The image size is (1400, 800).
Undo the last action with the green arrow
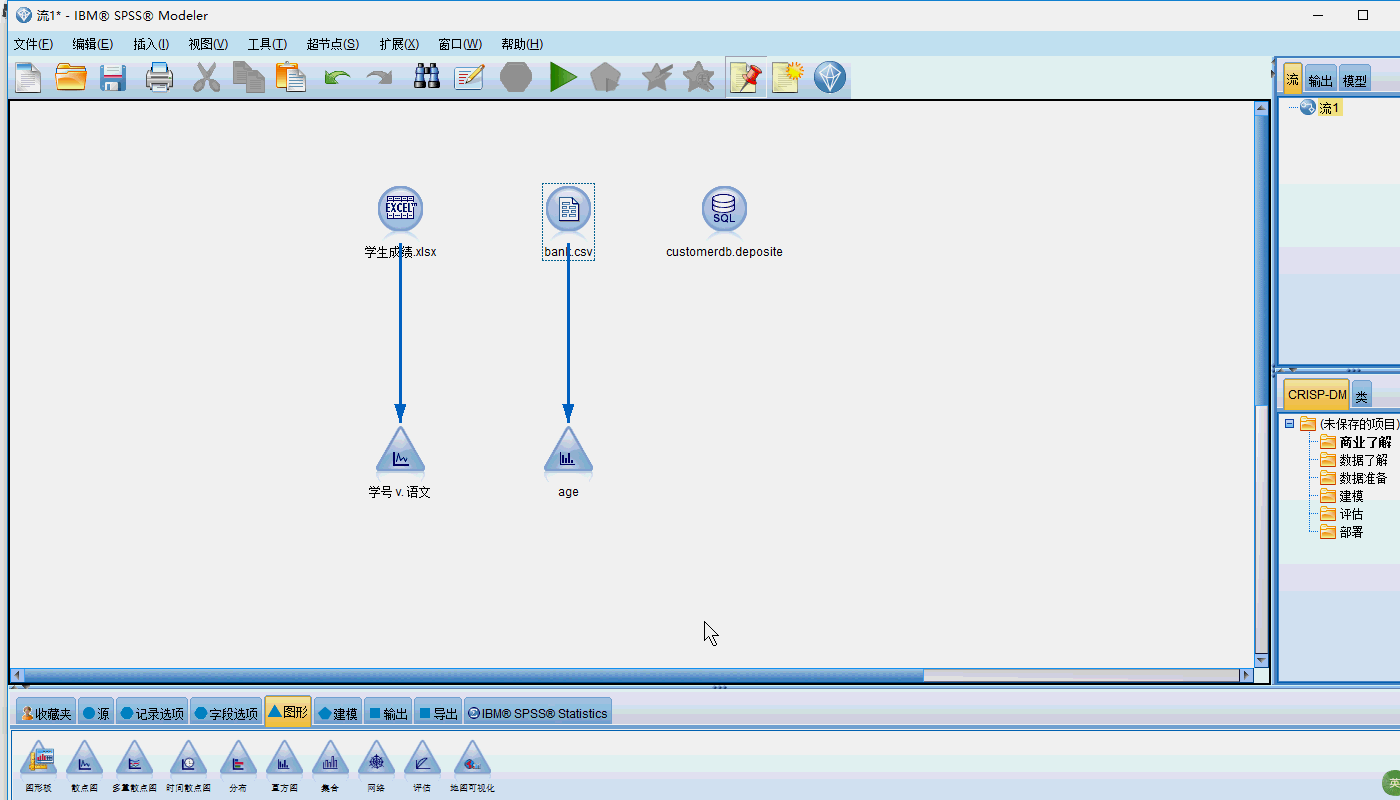pyautogui.click(x=337, y=77)
